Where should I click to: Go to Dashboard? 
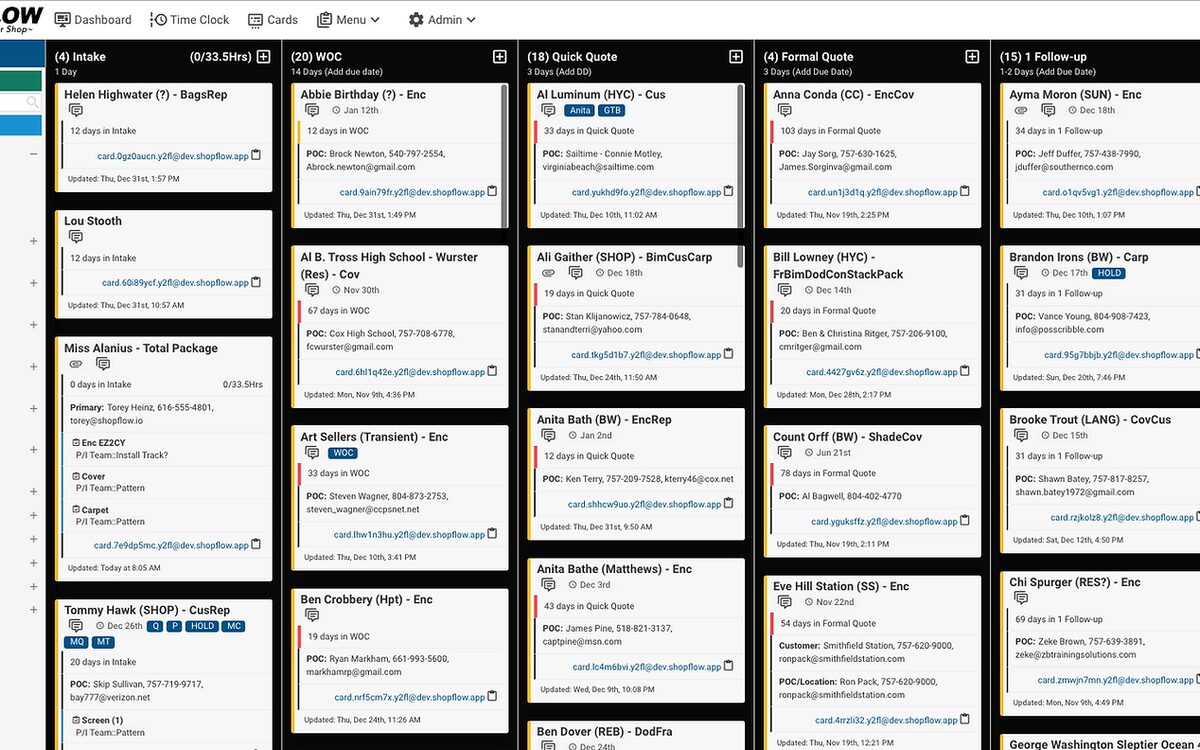point(93,20)
